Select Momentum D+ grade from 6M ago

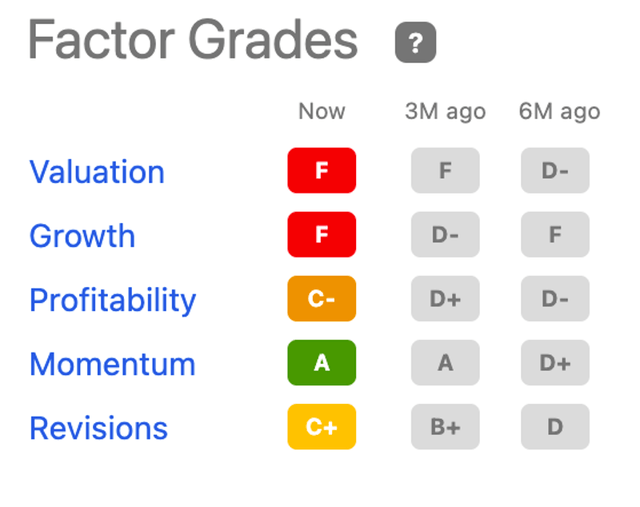click(555, 362)
